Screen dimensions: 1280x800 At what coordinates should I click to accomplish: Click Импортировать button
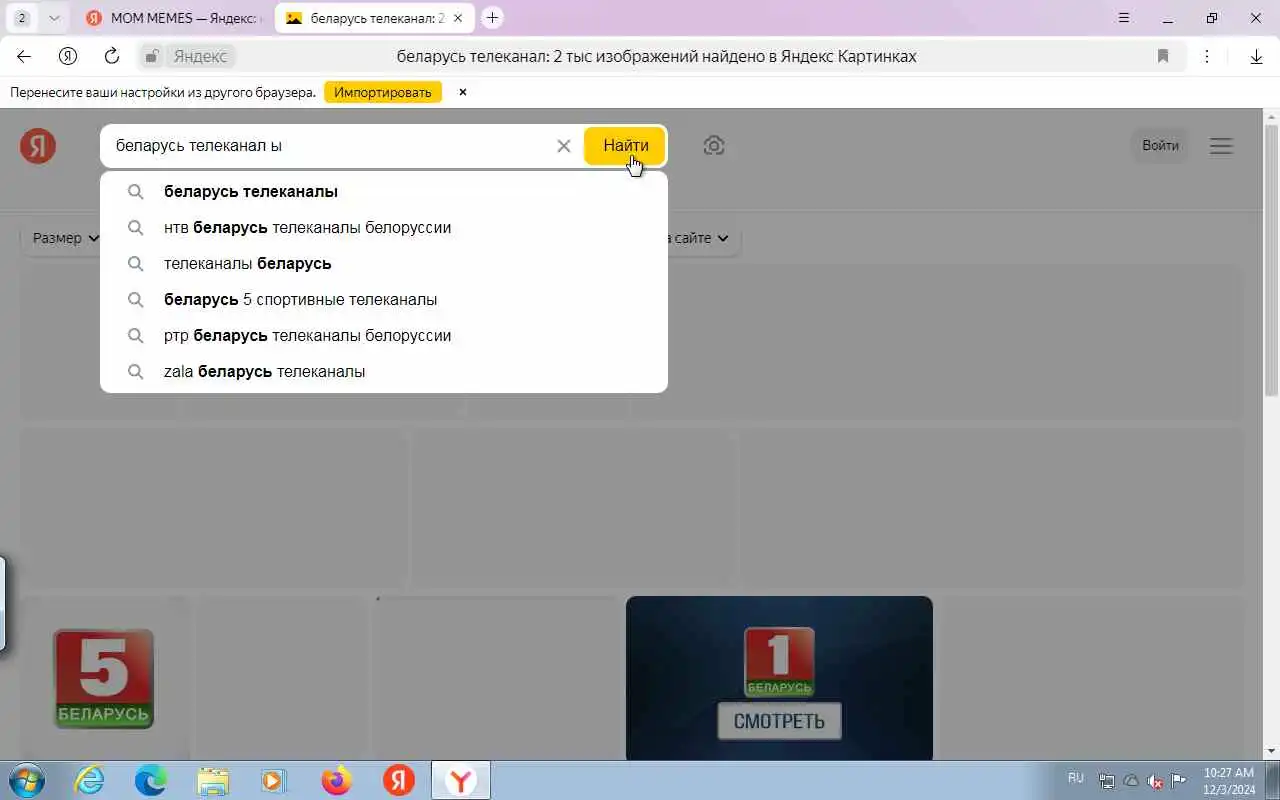pyautogui.click(x=383, y=92)
